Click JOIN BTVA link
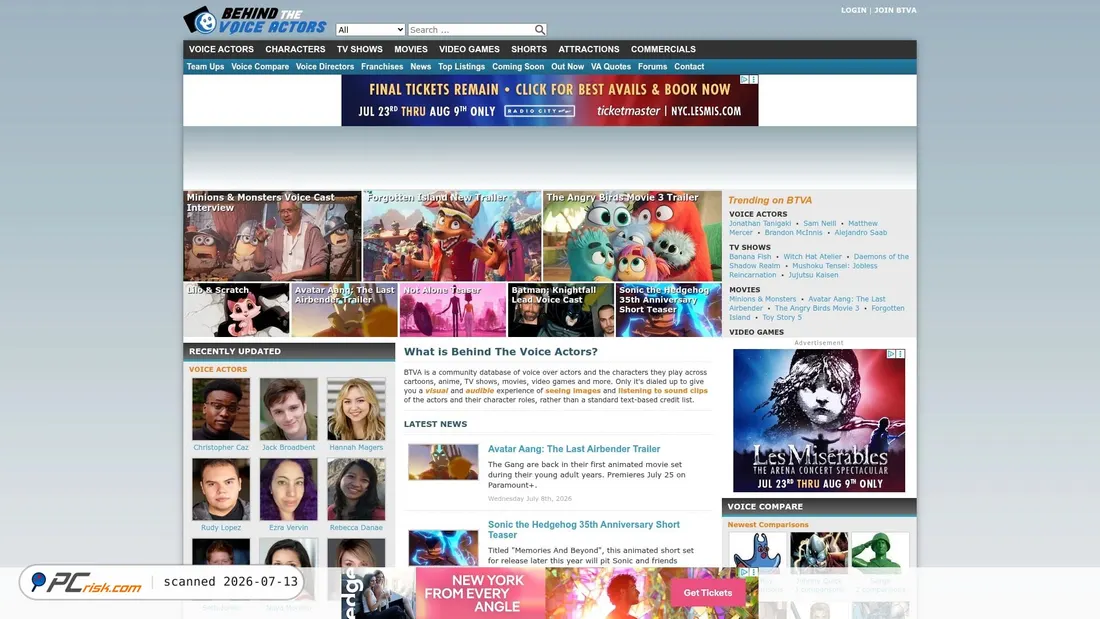The image size is (1100, 619). coord(895,11)
